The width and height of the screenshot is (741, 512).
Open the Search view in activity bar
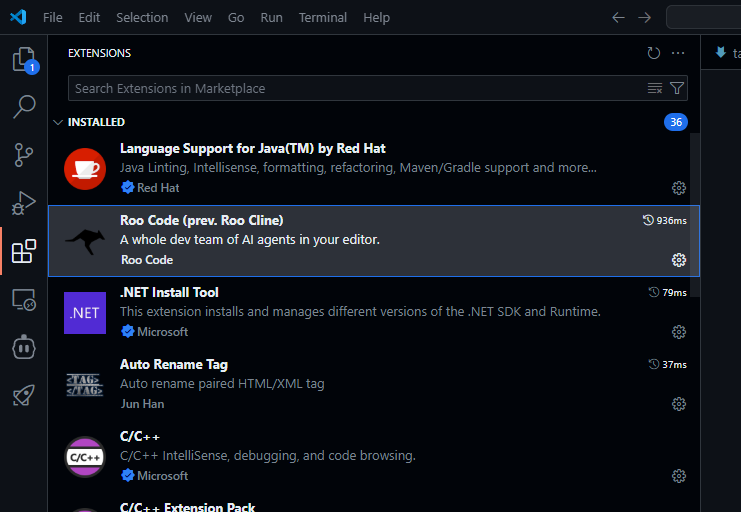coord(24,107)
